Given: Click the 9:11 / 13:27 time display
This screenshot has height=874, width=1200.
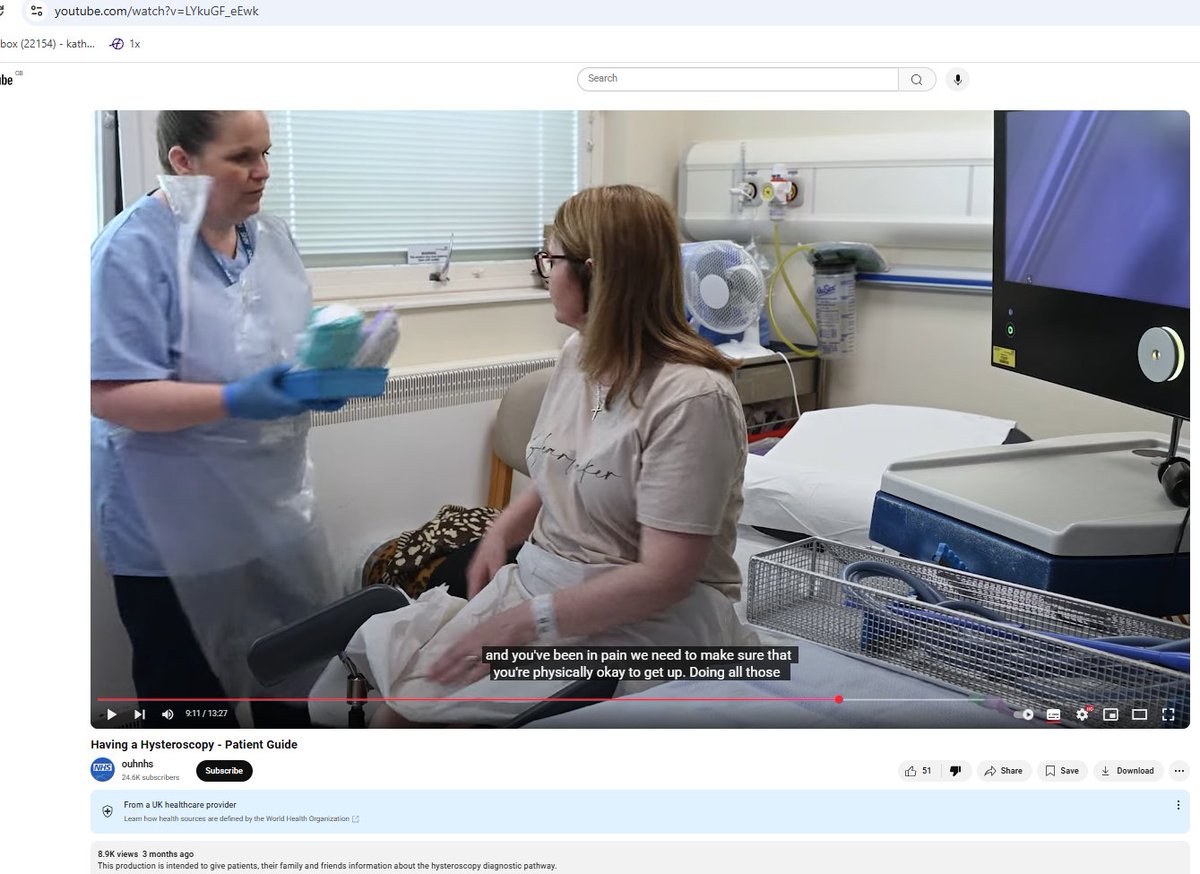Looking at the screenshot, I should (x=206, y=714).
